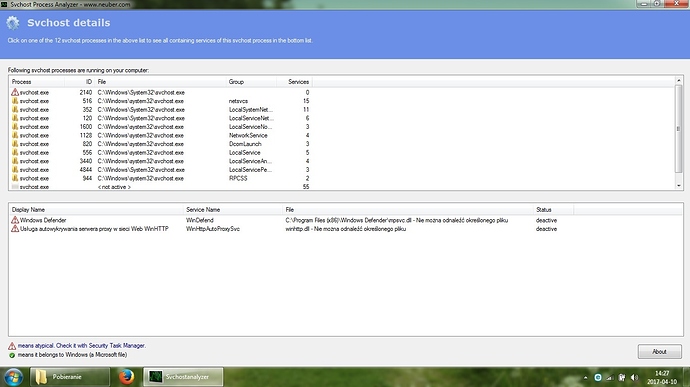Click the red atypical legend icon

[12, 346]
